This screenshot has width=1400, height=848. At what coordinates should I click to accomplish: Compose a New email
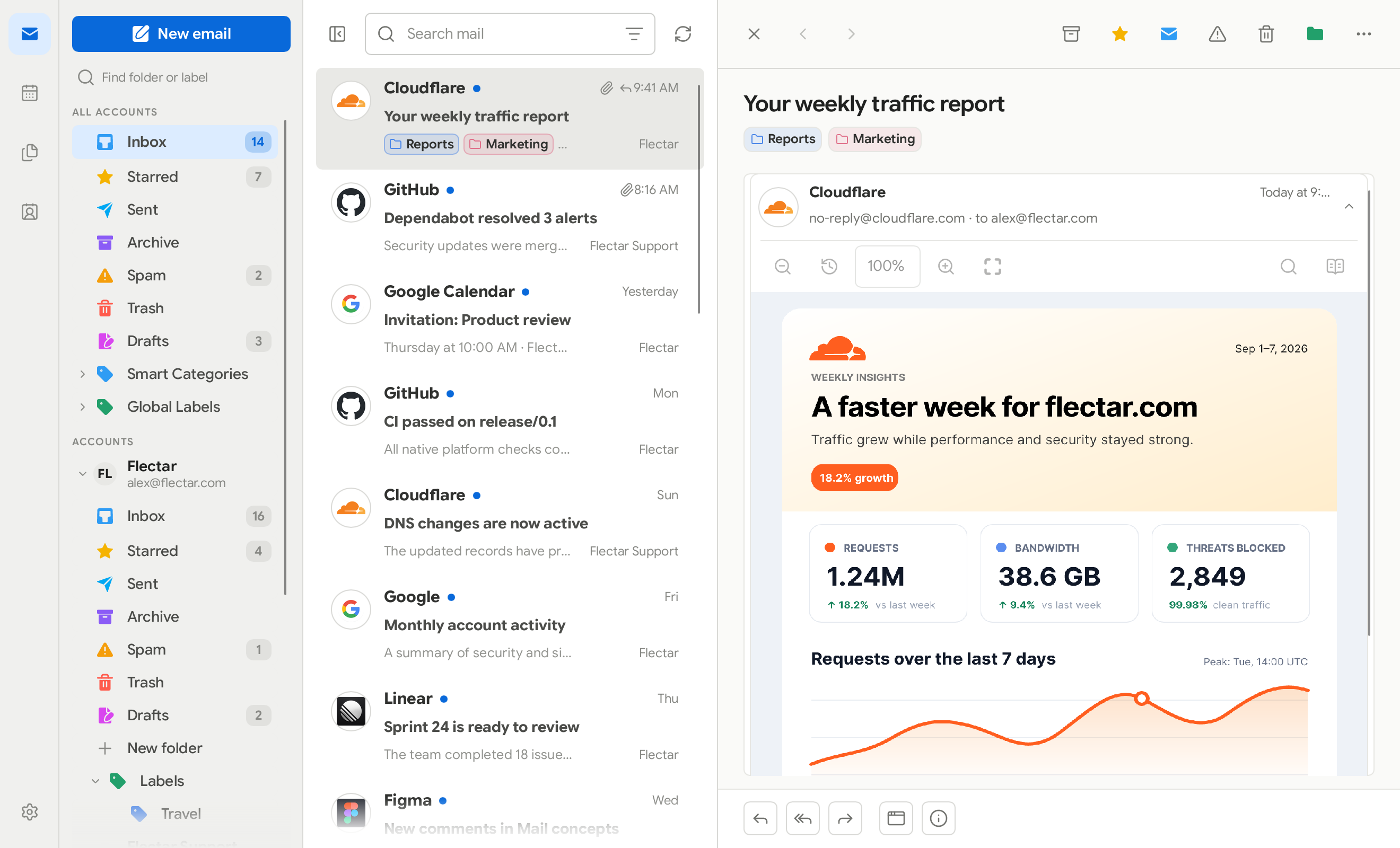click(181, 34)
